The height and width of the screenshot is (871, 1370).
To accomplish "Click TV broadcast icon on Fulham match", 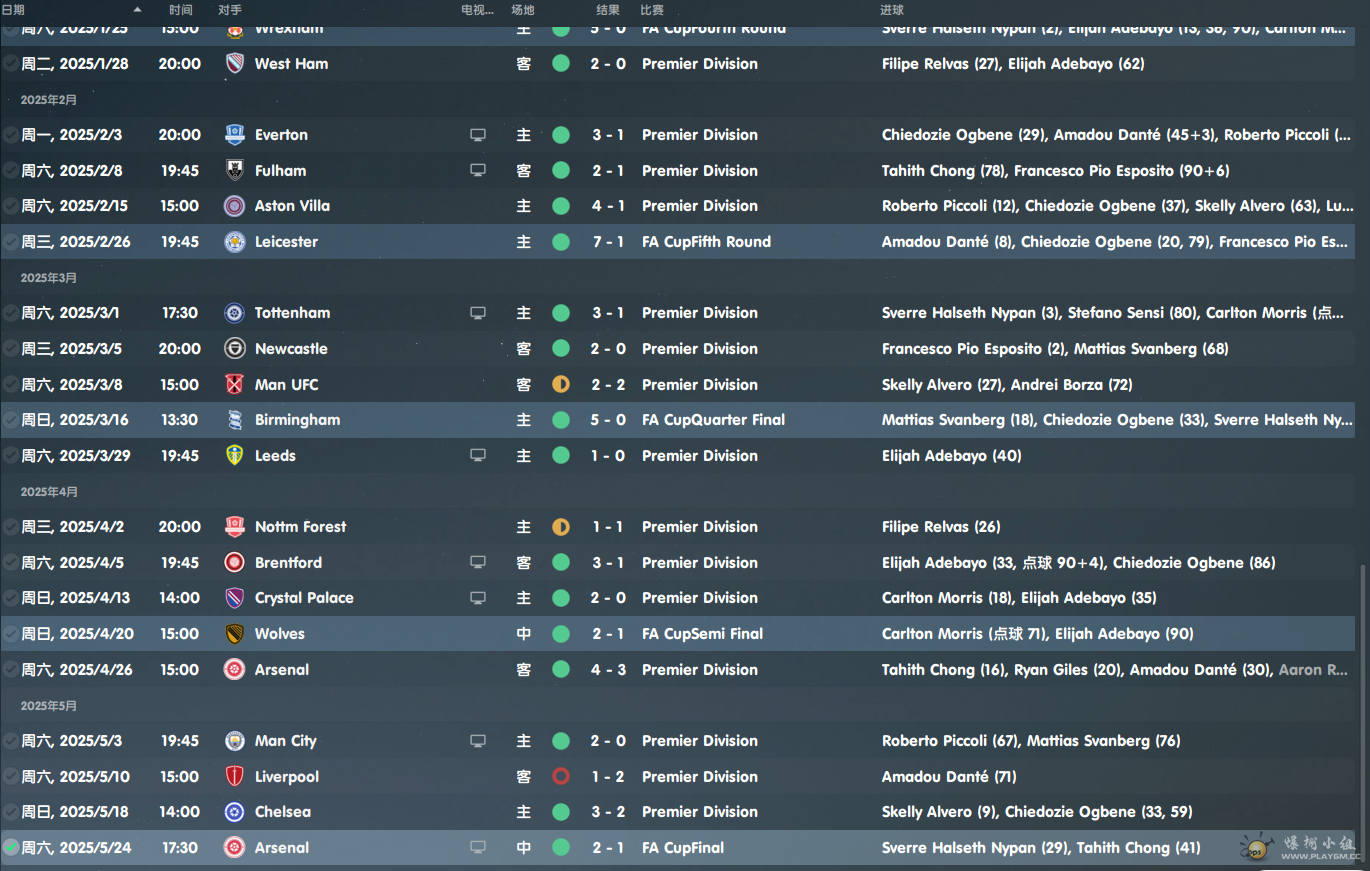I will point(478,171).
